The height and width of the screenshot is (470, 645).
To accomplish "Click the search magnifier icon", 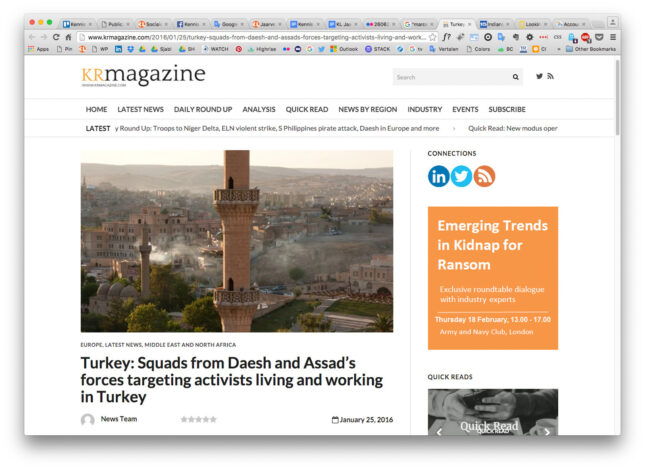I will [x=516, y=77].
